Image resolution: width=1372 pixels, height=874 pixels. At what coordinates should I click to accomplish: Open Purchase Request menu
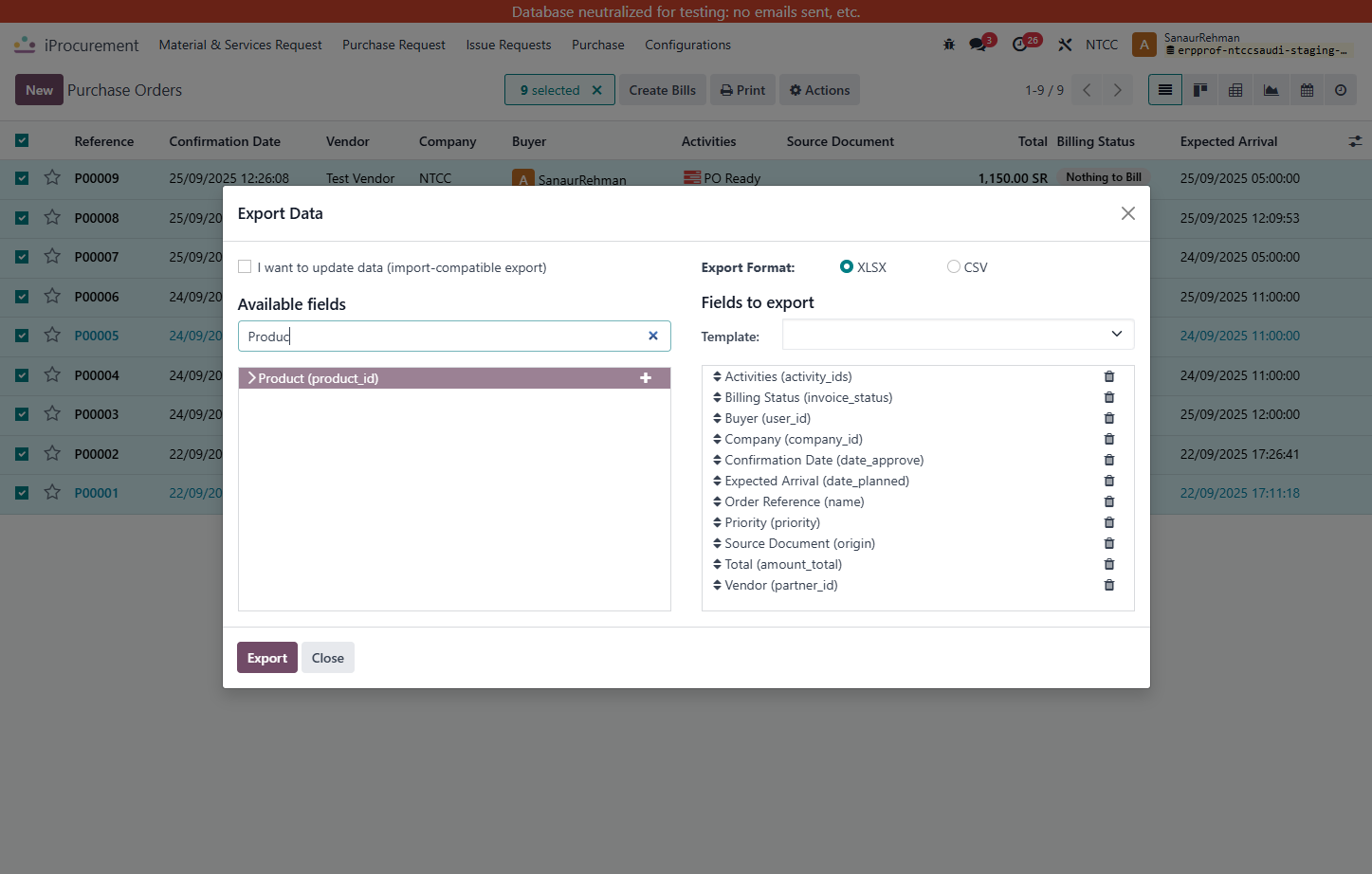pos(393,45)
